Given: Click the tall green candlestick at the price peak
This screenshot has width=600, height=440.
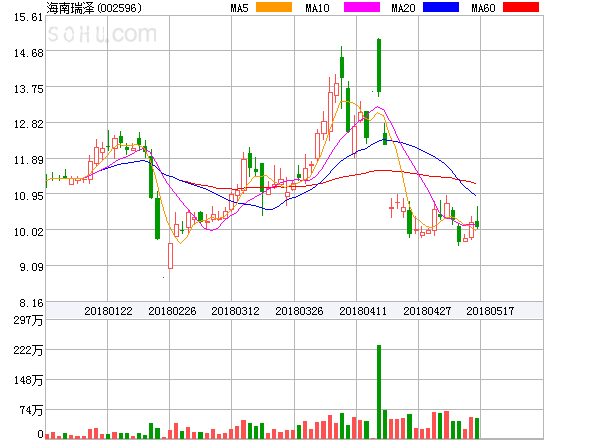Looking at the screenshot, I should pyautogui.click(x=379, y=66).
